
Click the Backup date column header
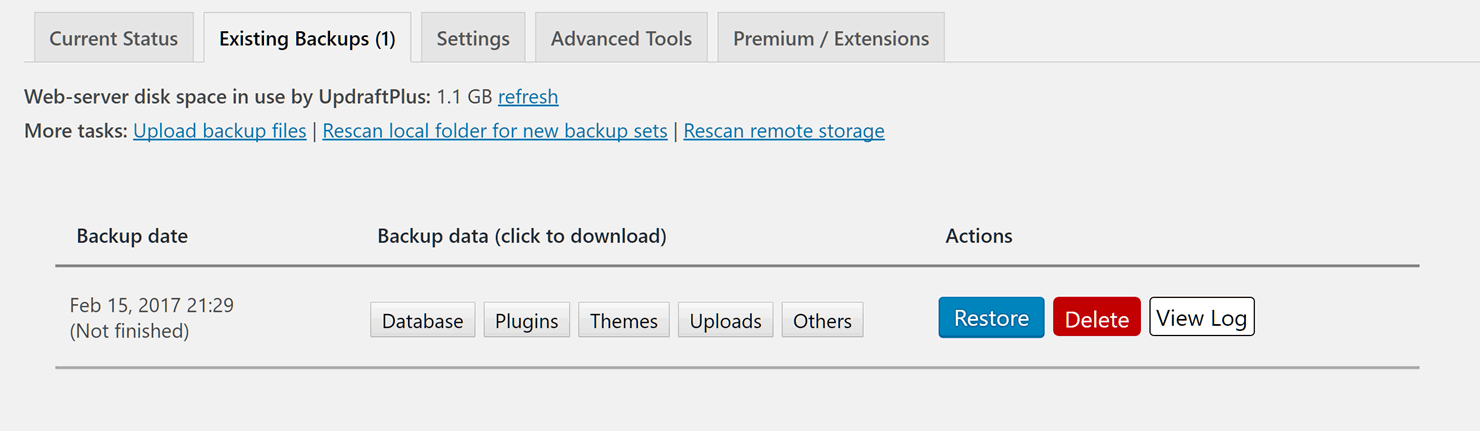[x=132, y=236]
